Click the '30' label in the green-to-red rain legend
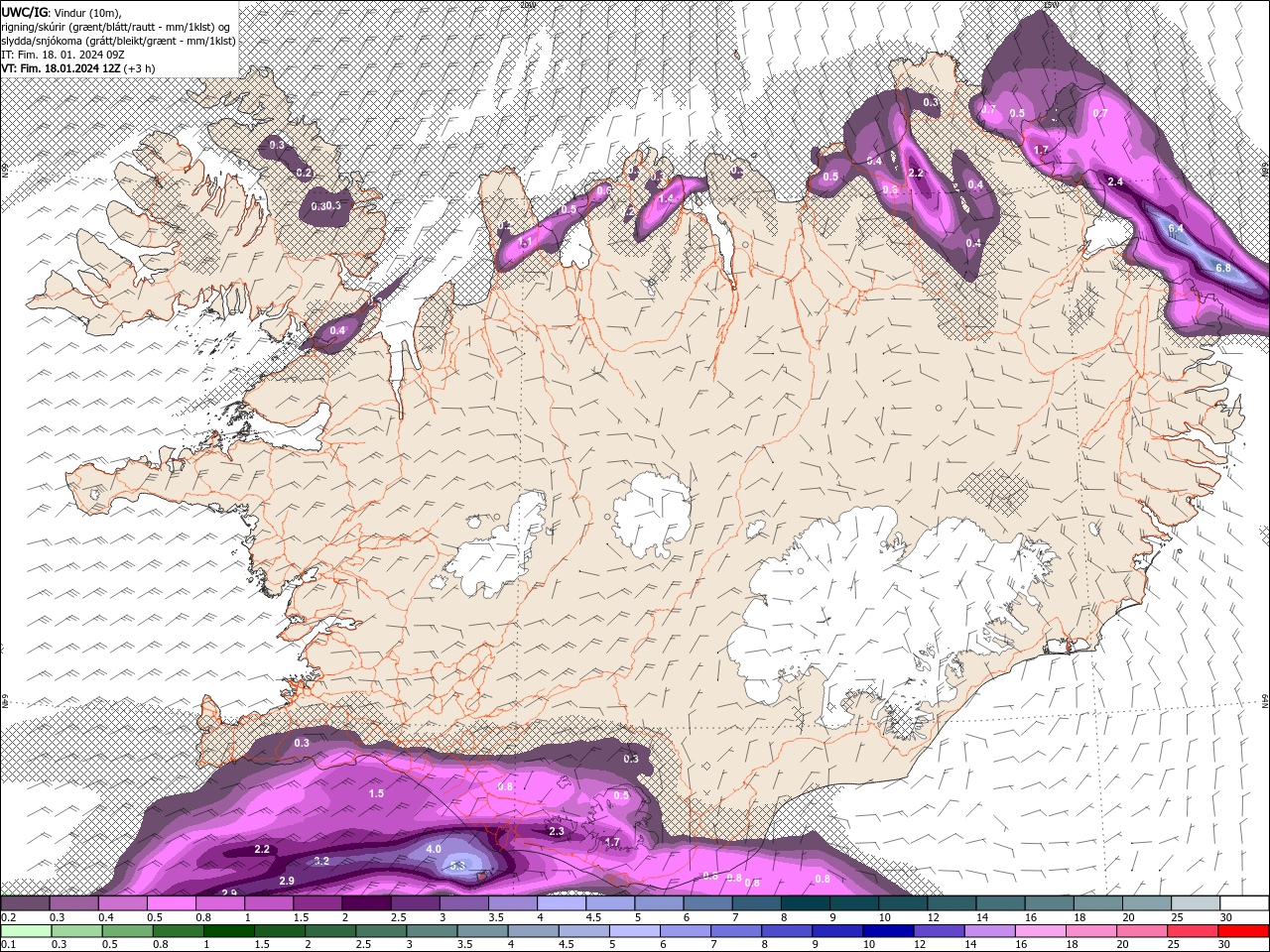Image resolution: width=1270 pixels, height=952 pixels. 1223,945
